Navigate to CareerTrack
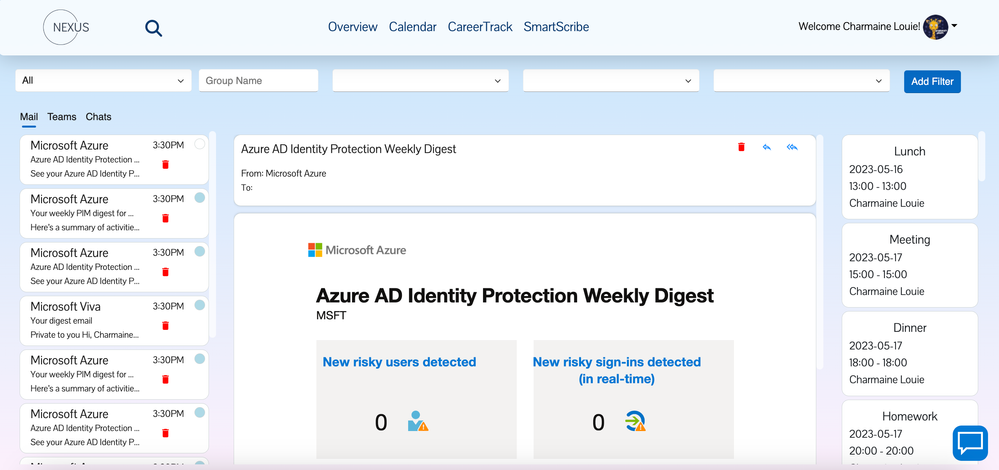This screenshot has height=470, width=999. 480,27
